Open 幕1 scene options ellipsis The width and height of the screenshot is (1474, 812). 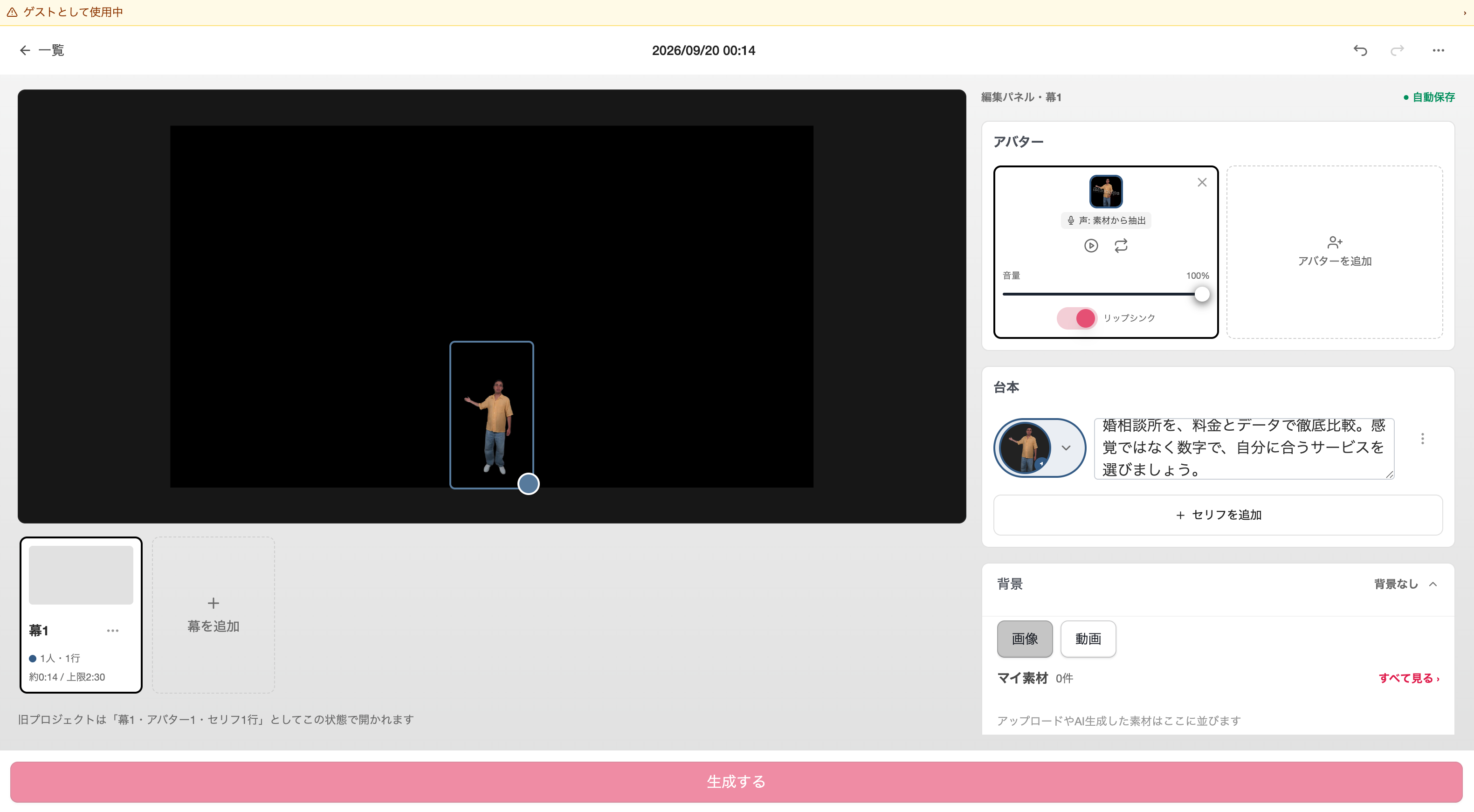tap(113, 631)
